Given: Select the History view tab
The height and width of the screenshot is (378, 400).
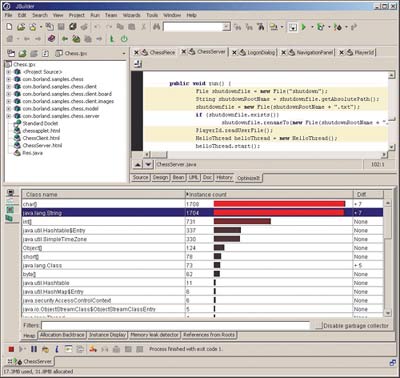Looking at the screenshot, I should [x=224, y=177].
